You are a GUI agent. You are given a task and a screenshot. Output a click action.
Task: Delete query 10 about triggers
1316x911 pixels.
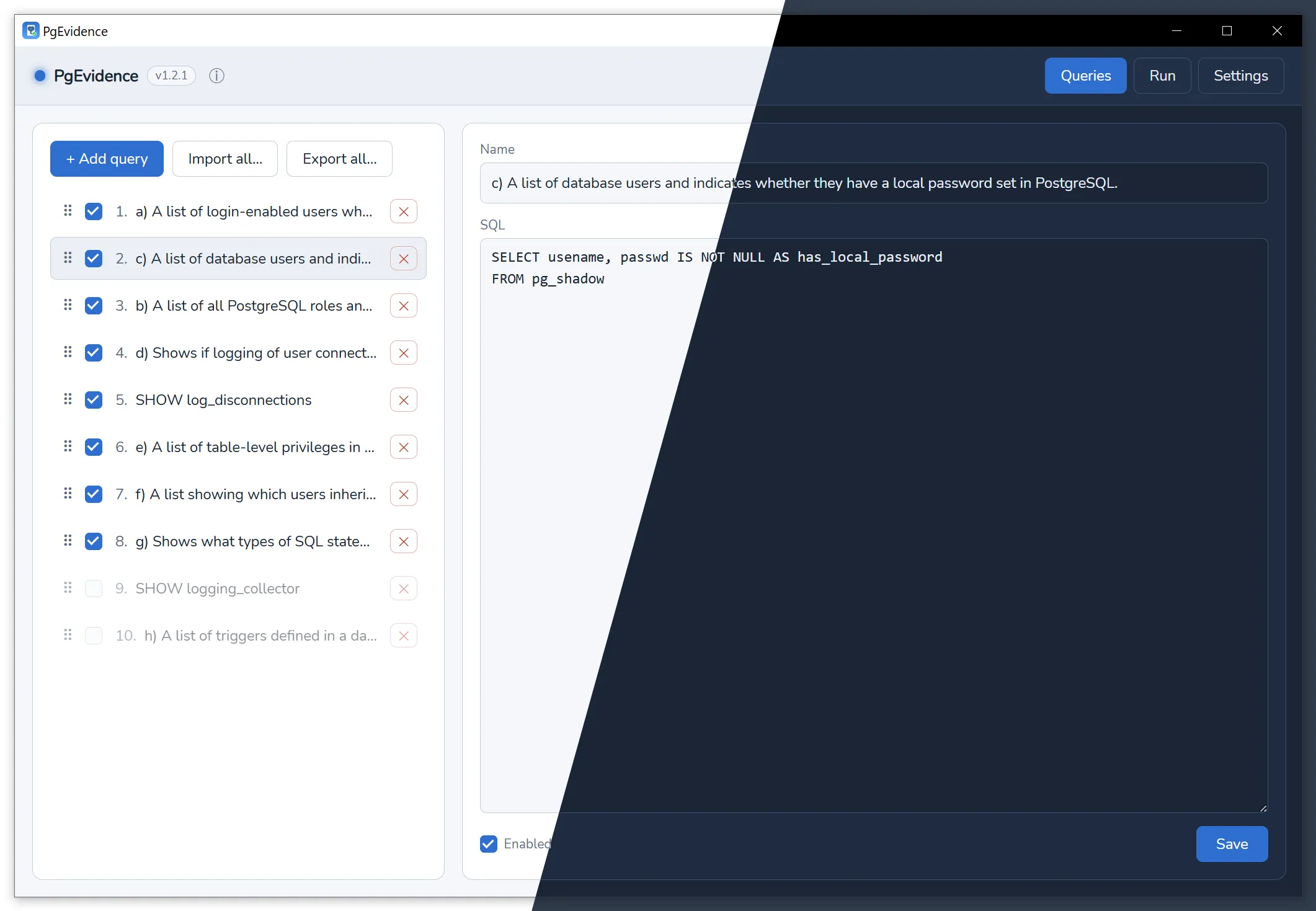404,636
